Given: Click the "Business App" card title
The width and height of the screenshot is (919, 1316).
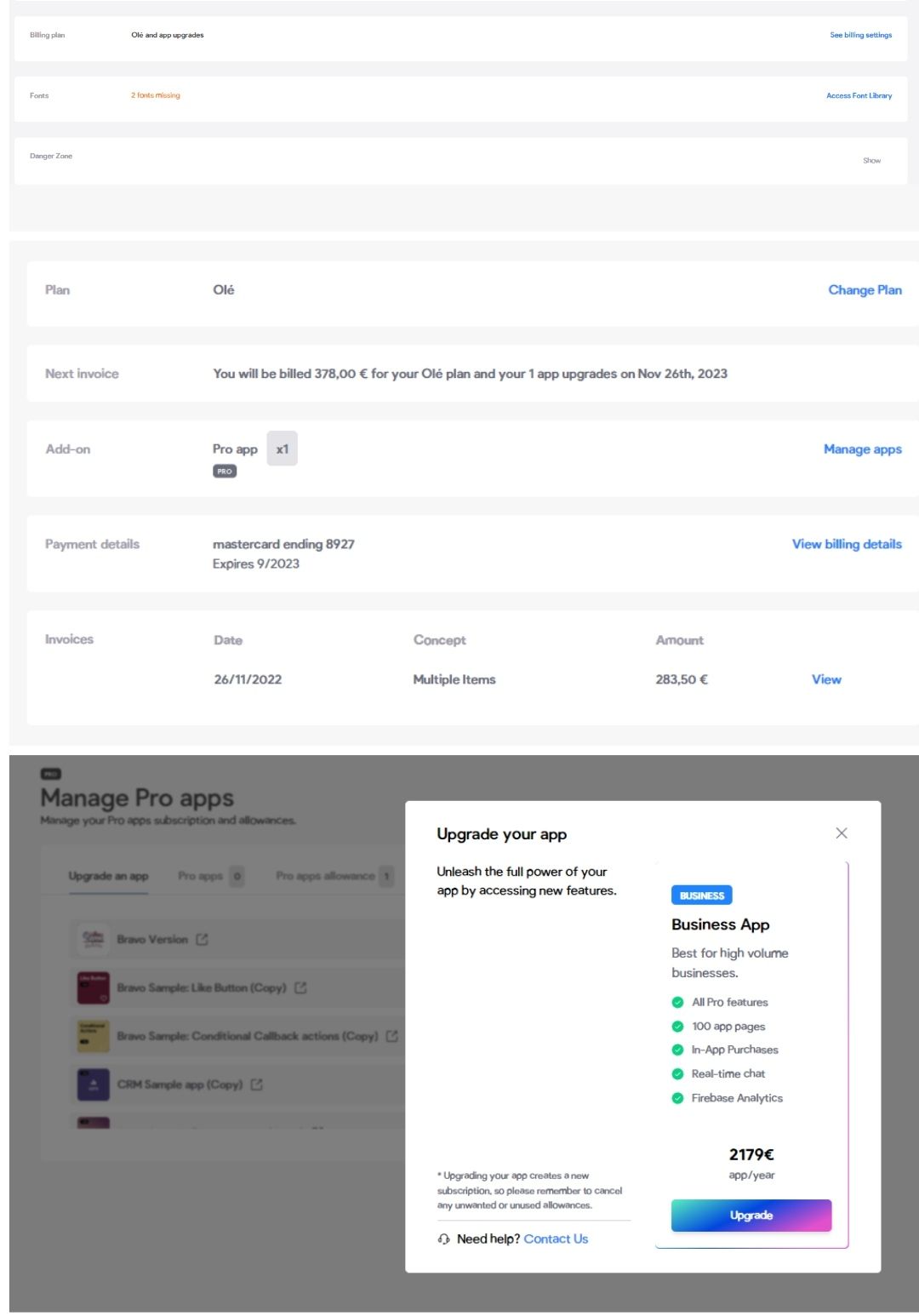Looking at the screenshot, I should tap(721, 925).
